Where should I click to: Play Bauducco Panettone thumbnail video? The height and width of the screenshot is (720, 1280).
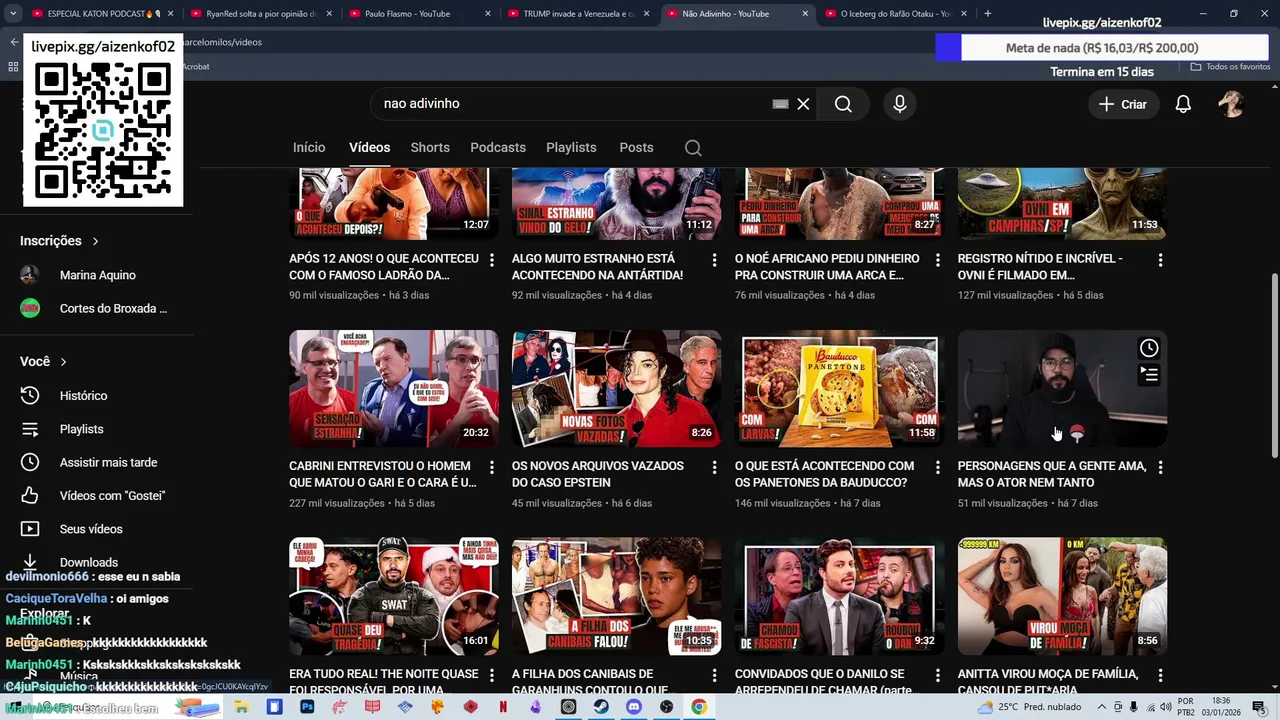point(839,388)
